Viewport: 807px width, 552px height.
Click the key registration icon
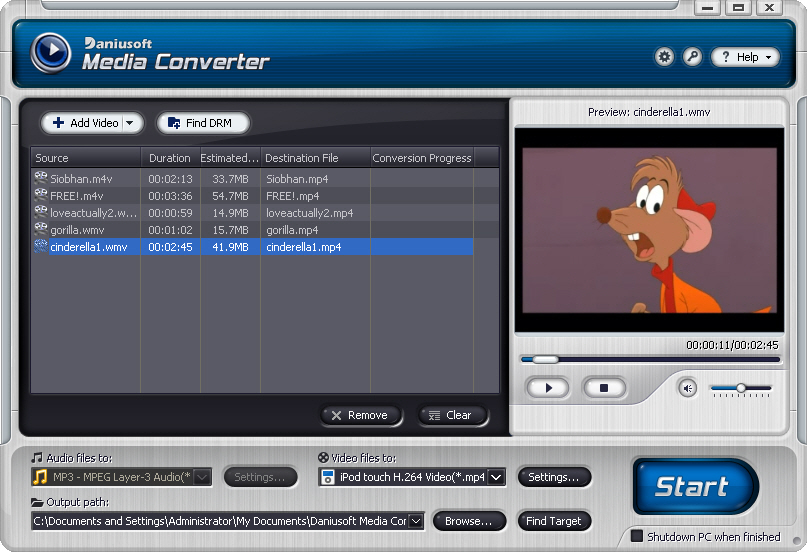click(x=693, y=57)
